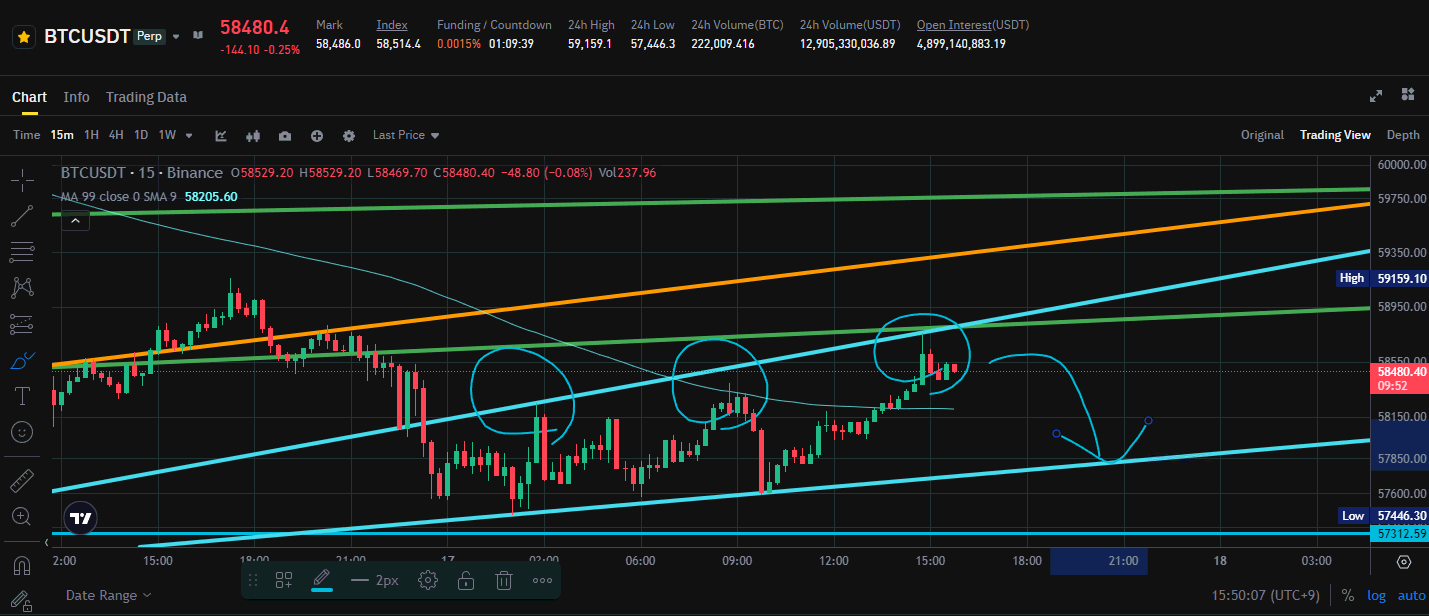Click the 57312.59 horizontal line price label
The width and height of the screenshot is (1429, 616).
(x=1398, y=534)
